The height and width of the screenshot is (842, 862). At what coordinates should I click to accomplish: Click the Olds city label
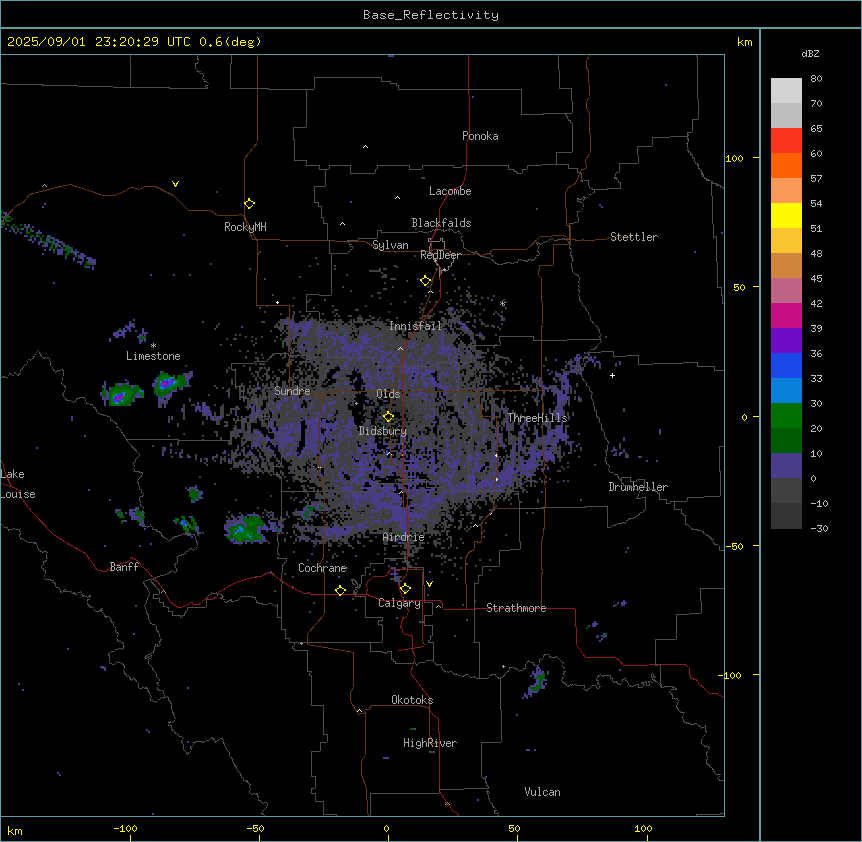pos(388,394)
